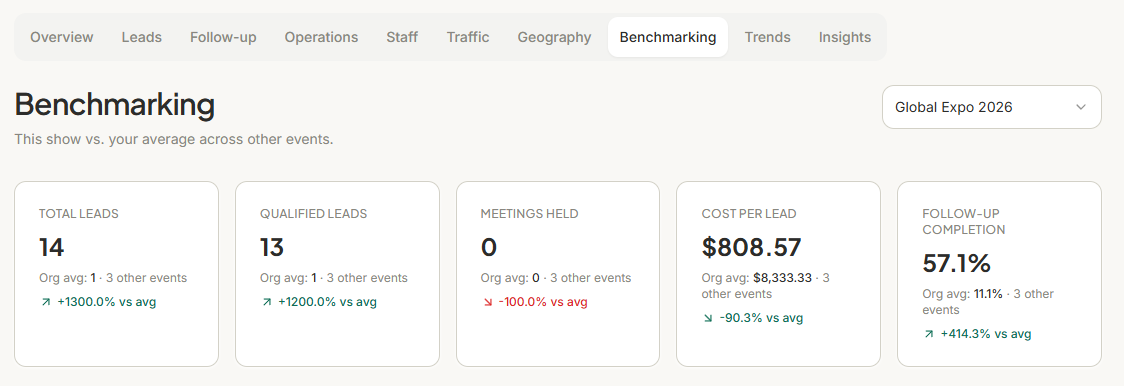Click the Meetings Held value 0
The height and width of the screenshot is (386, 1124).
[488, 248]
